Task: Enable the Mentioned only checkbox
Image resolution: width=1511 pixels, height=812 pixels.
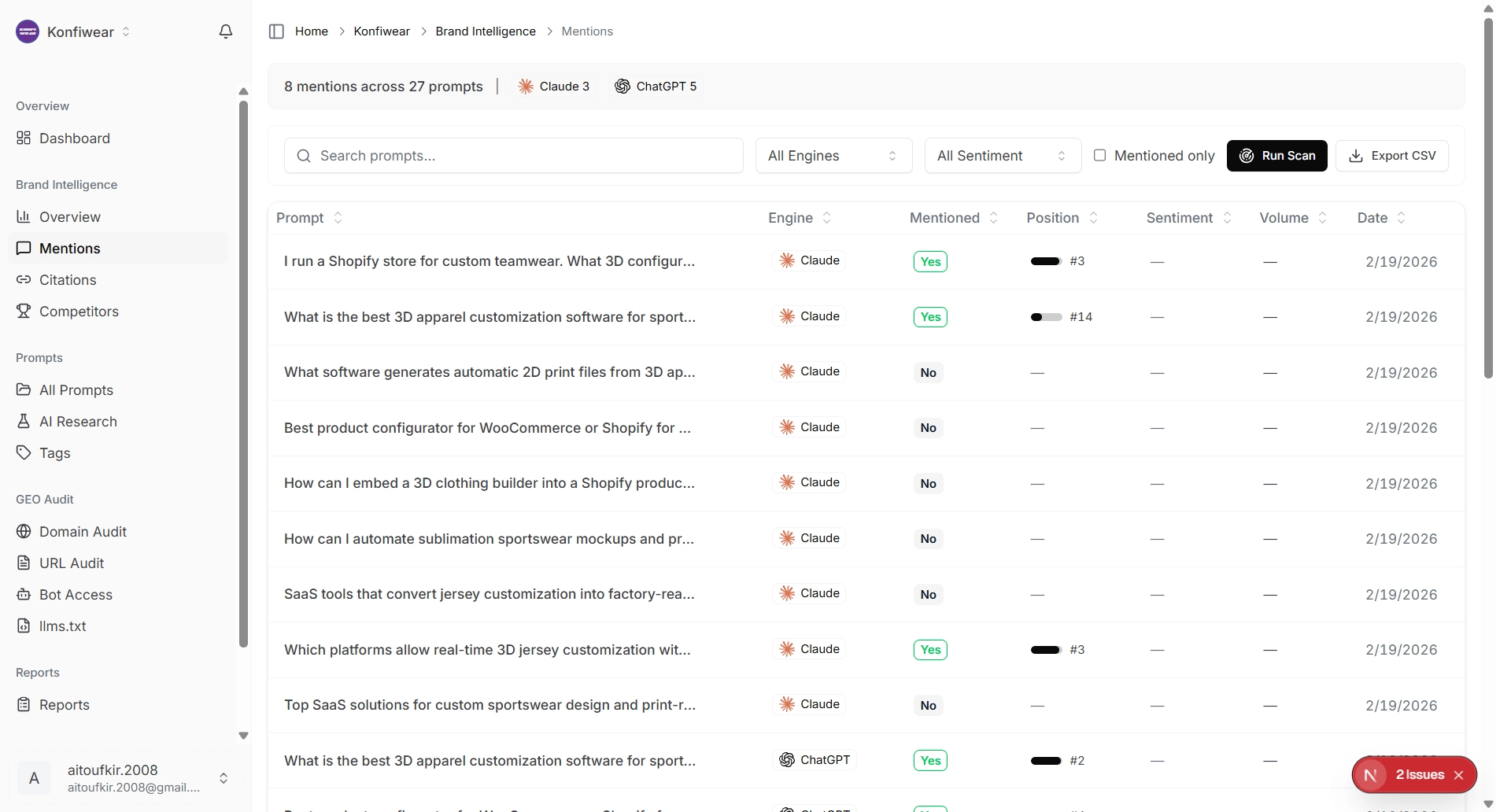Action: coord(1100,155)
